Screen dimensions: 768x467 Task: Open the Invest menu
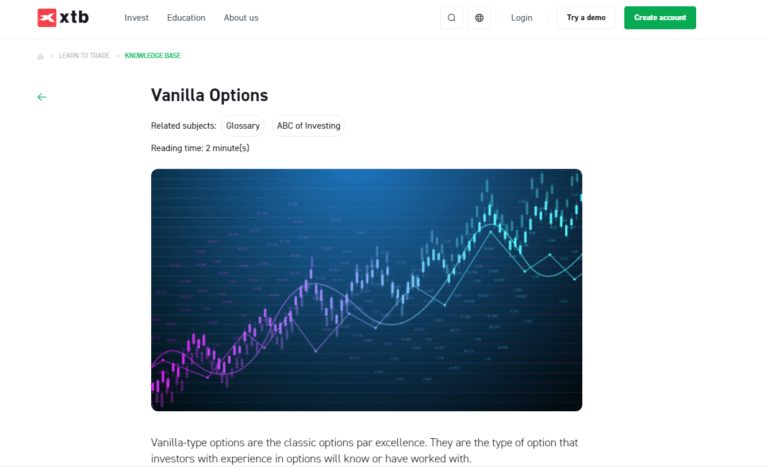tap(136, 18)
